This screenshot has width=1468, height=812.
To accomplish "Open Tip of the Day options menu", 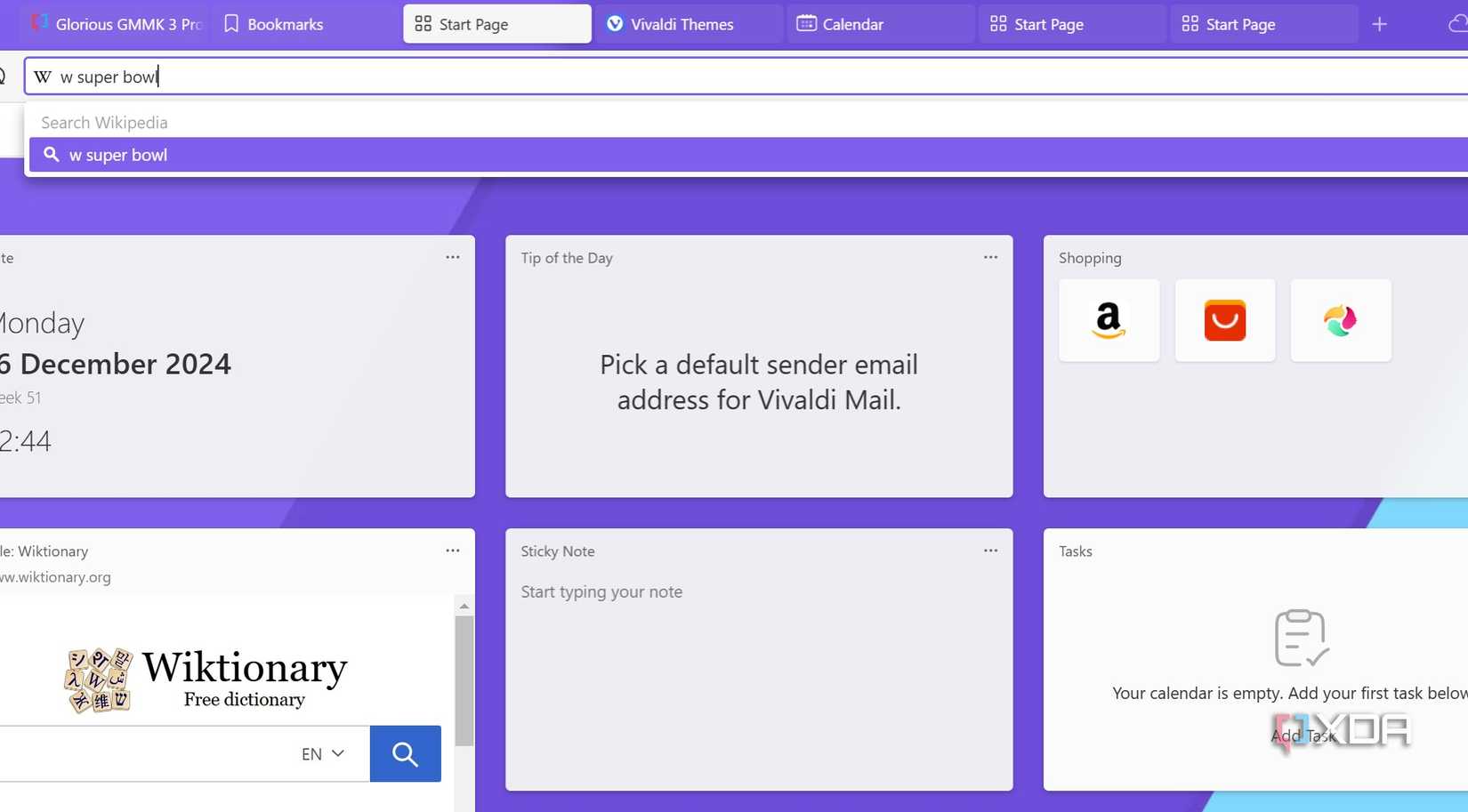I will tap(990, 257).
